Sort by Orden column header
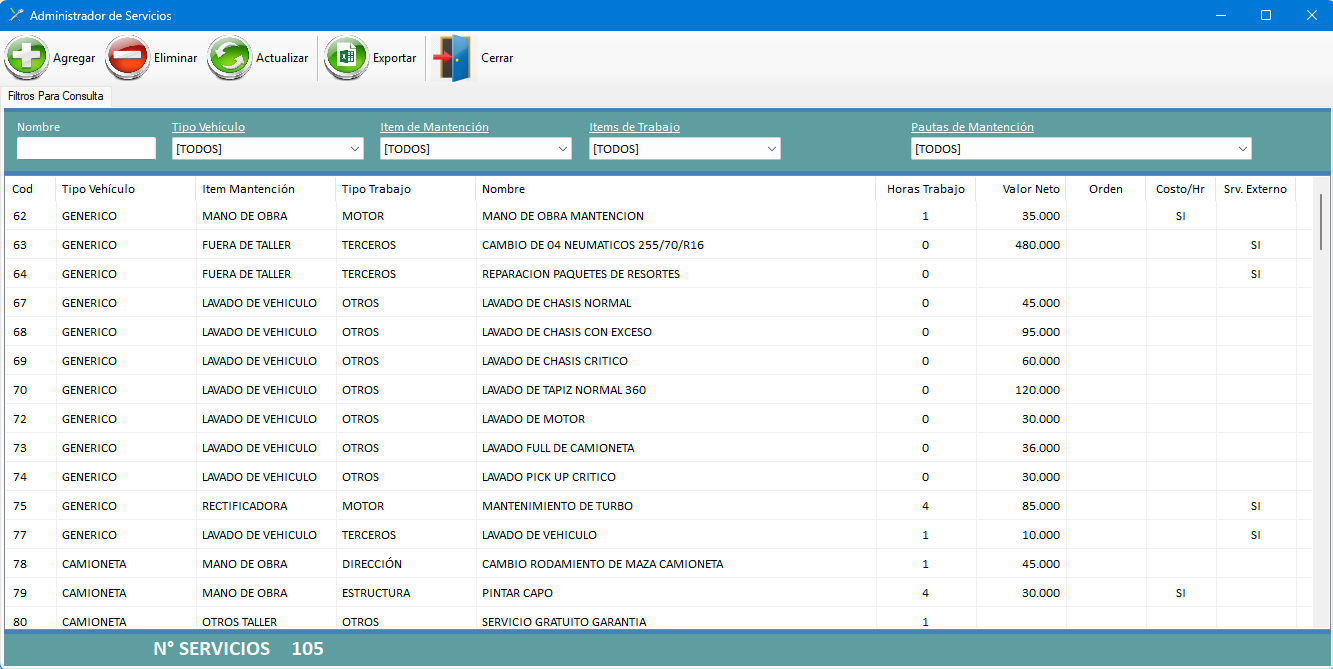1333x669 pixels. pos(1106,189)
